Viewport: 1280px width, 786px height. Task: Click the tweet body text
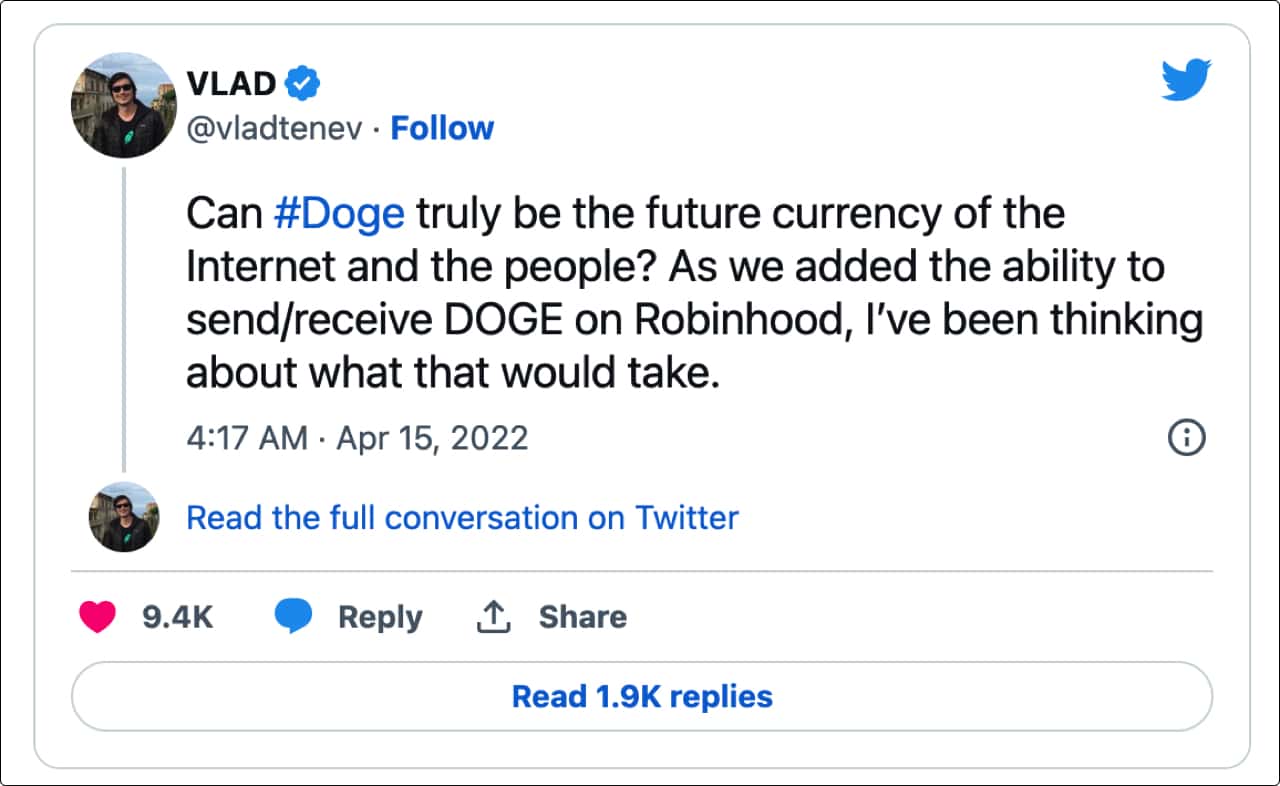pos(600,290)
